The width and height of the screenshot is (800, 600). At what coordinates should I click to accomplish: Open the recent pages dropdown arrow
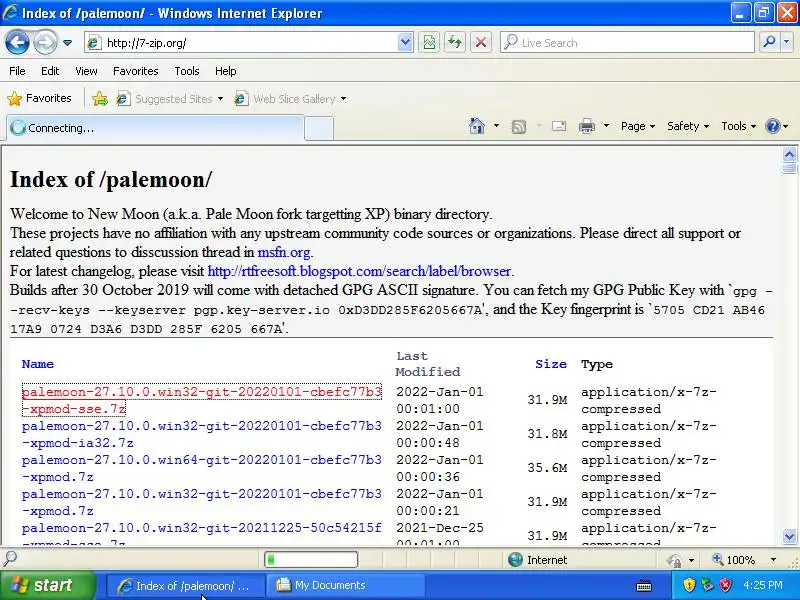[x=67, y=43]
